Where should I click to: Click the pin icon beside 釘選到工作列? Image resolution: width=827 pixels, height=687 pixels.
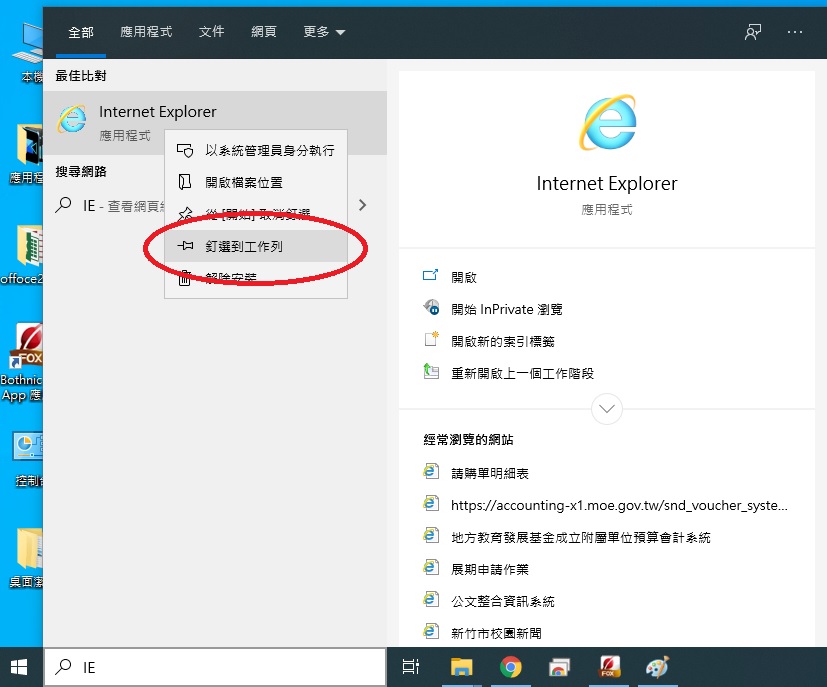click(x=185, y=246)
